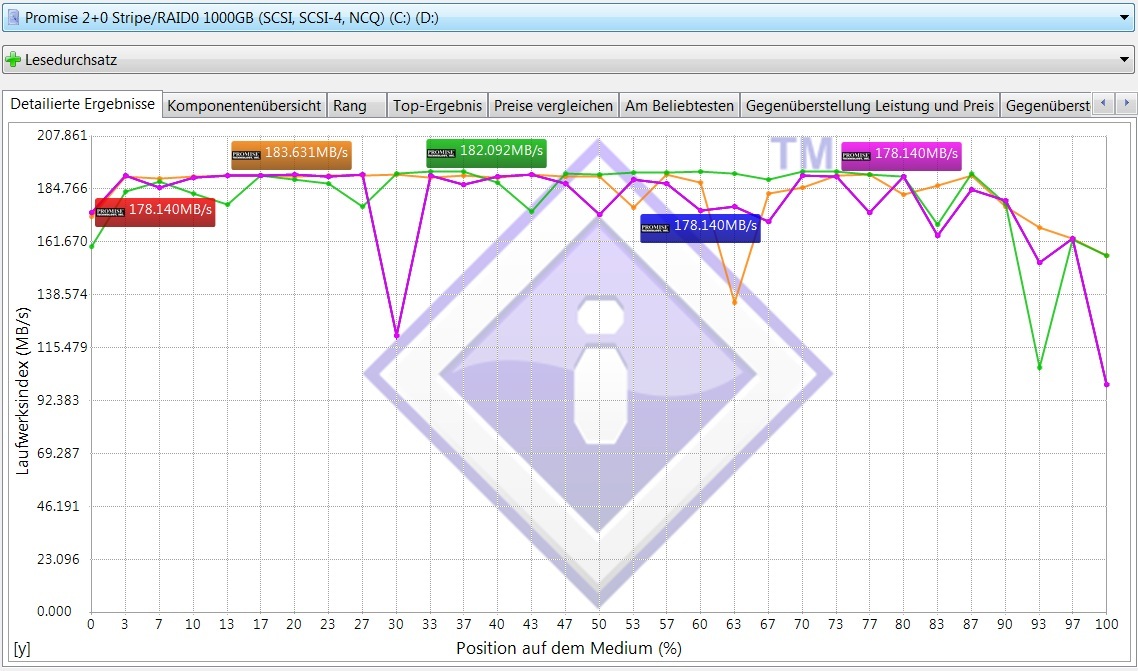Click the x-axis label 50
Image resolution: width=1138 pixels, height=671 pixels.
599,625
